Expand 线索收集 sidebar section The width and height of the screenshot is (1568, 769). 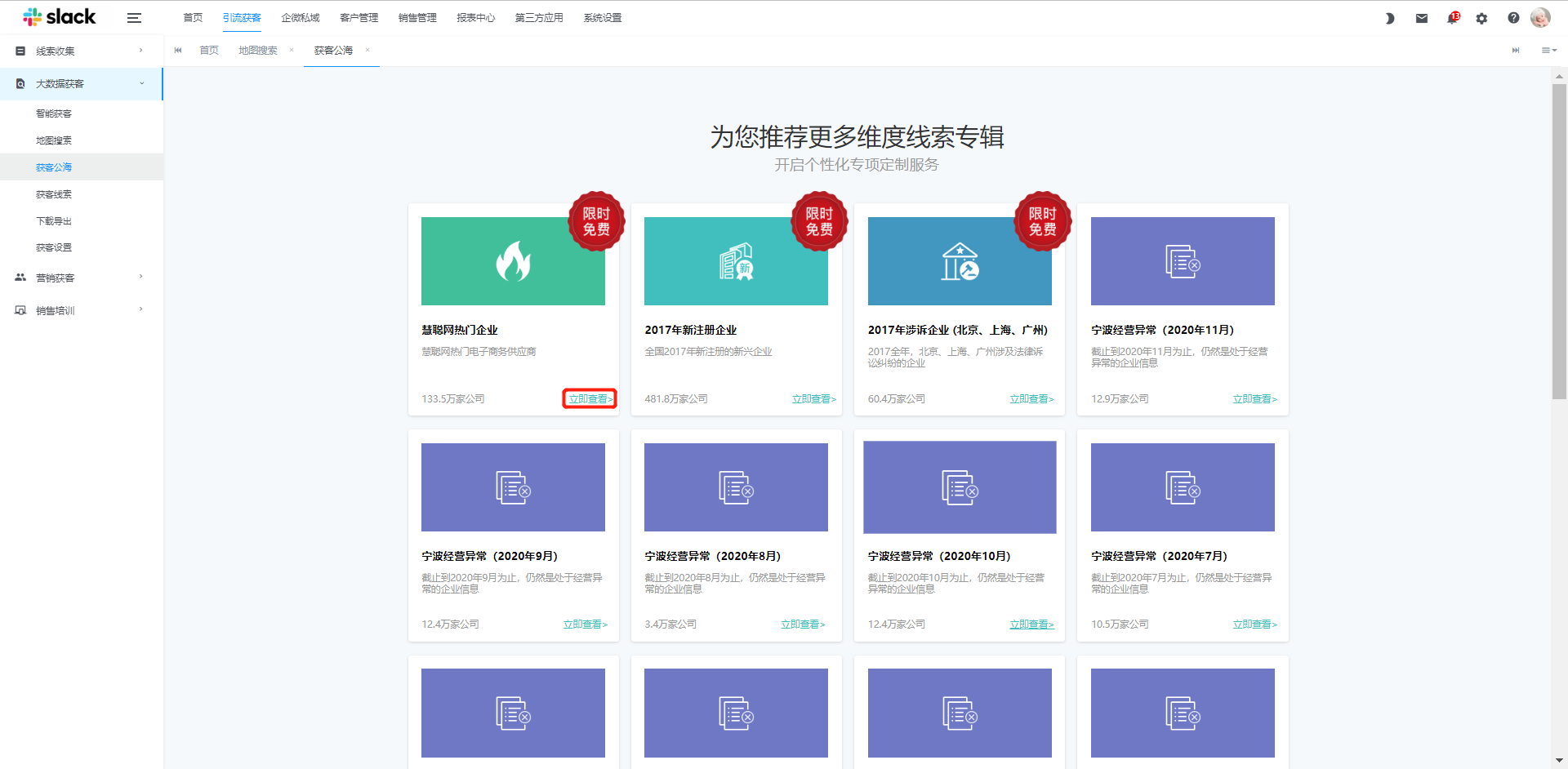82,51
